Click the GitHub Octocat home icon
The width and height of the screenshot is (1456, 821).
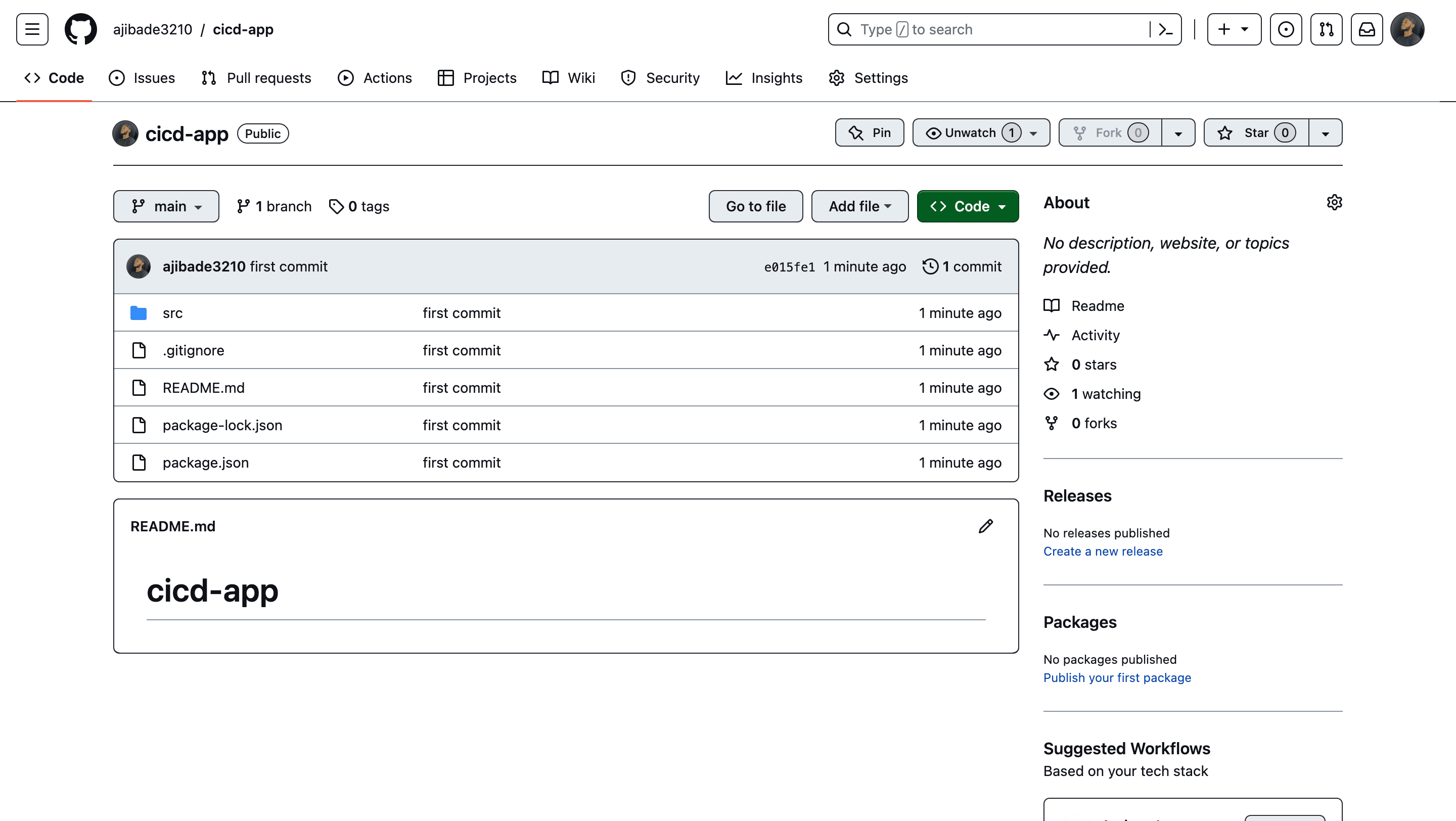[x=80, y=29]
